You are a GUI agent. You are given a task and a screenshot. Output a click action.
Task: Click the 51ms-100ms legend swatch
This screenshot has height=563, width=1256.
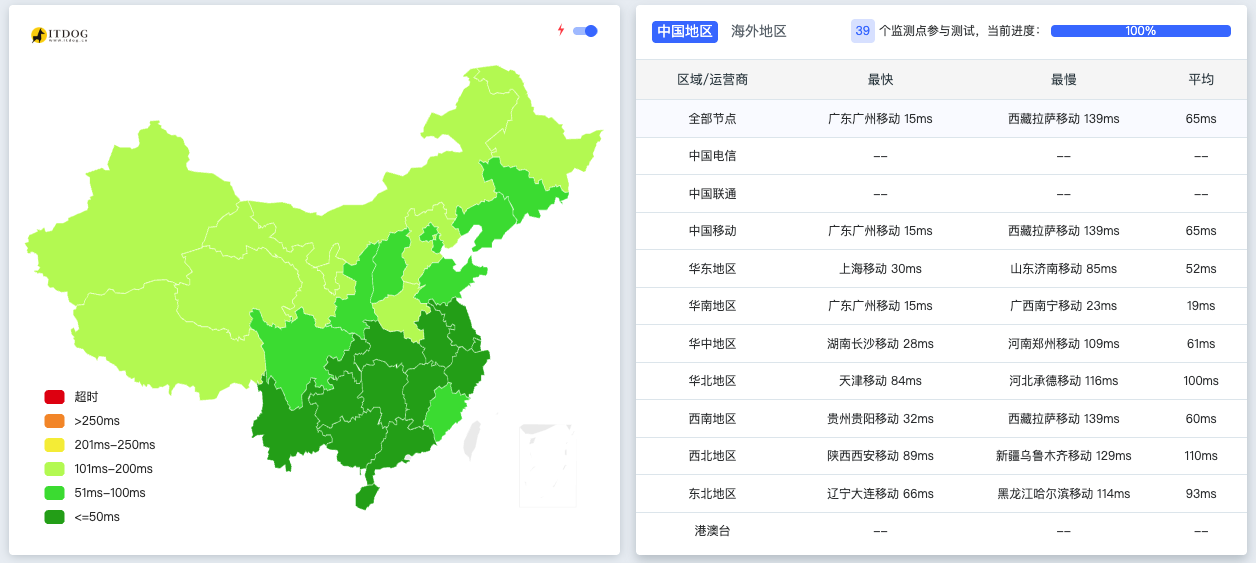54,493
